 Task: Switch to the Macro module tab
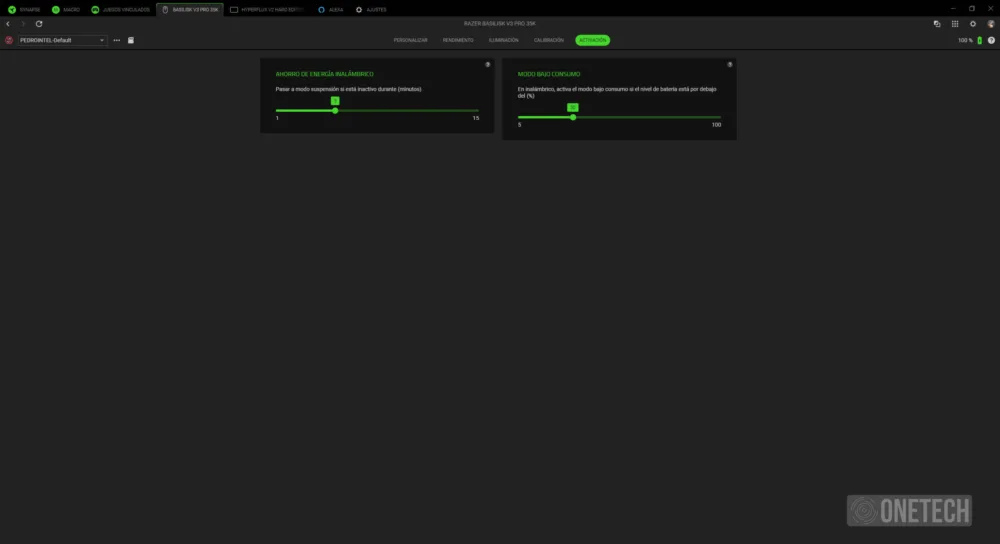click(x=66, y=10)
